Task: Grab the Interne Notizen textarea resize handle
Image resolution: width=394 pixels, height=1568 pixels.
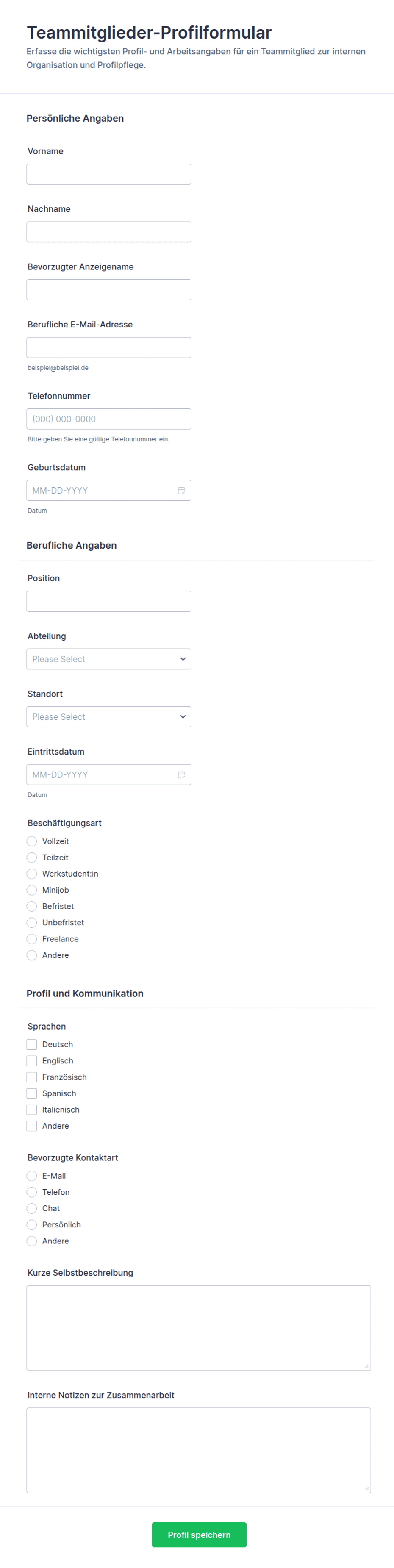Action: [366, 1489]
